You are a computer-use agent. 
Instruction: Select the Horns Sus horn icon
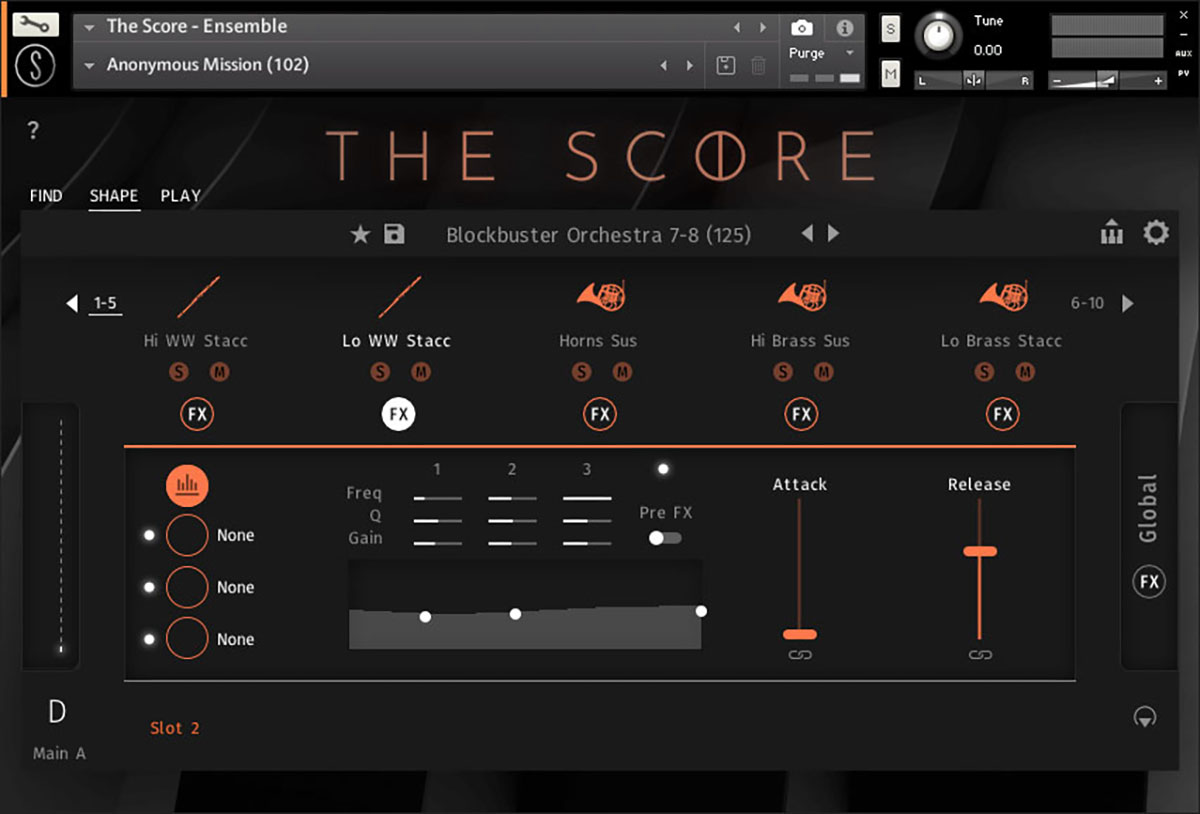point(600,296)
